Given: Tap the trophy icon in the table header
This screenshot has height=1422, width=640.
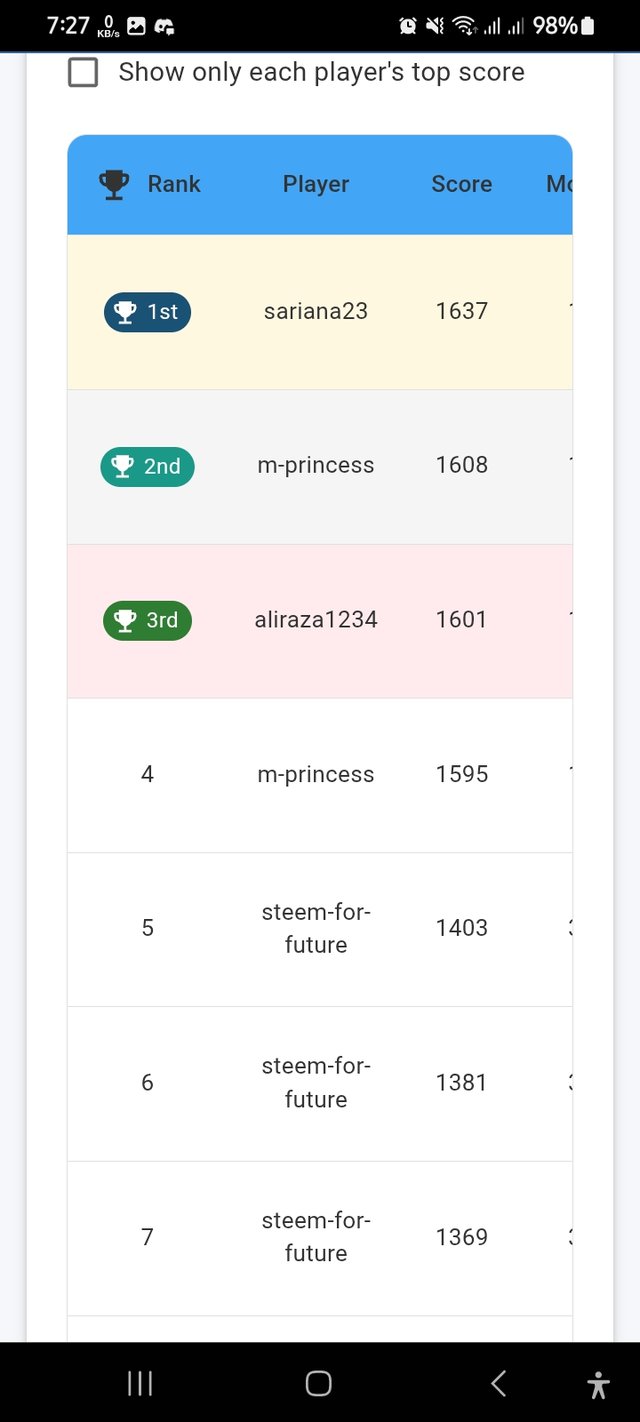Looking at the screenshot, I should pyautogui.click(x=113, y=183).
